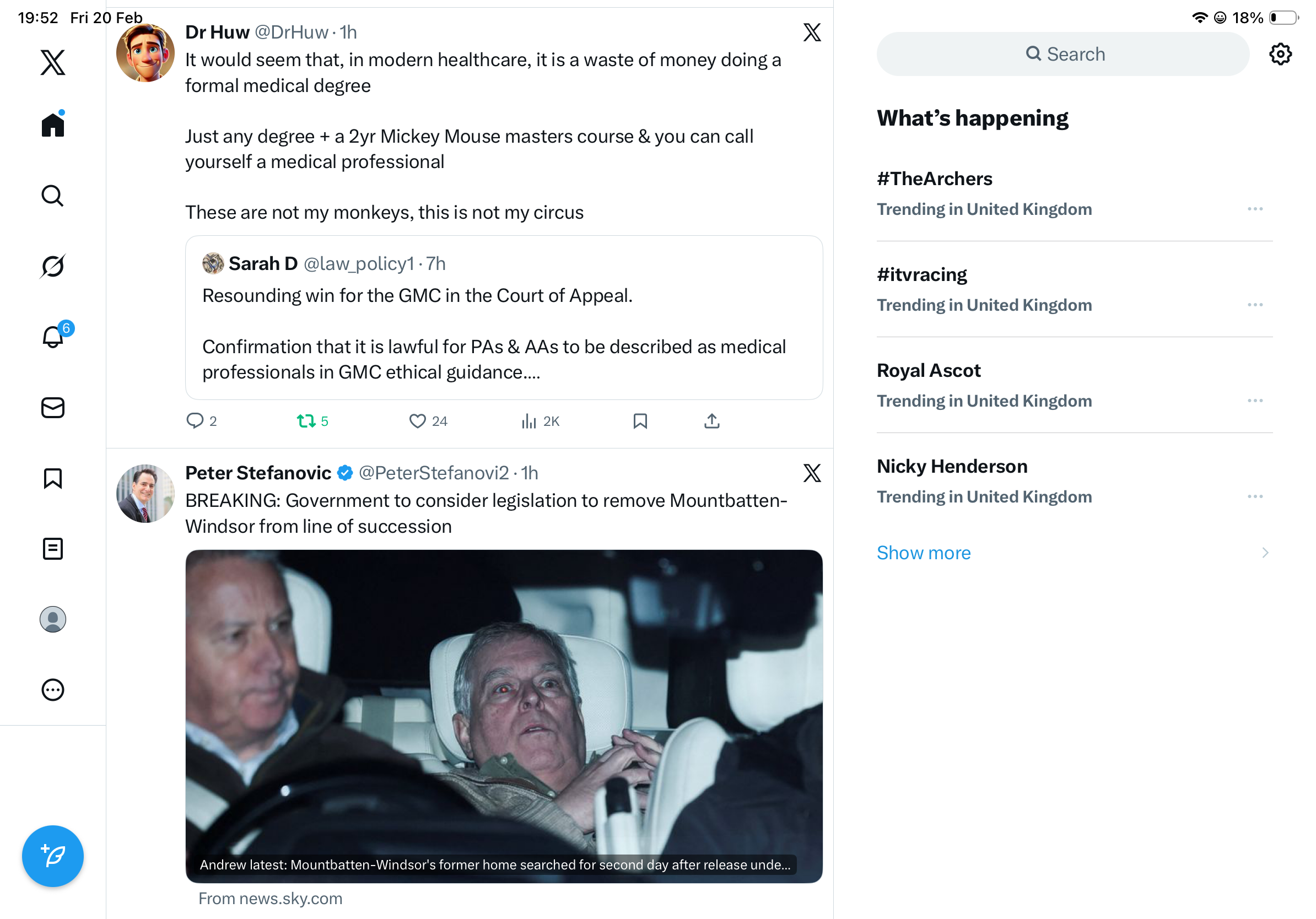Viewport: 1316px width, 919px height.
Task: Open more options for Royal Ascot trend
Action: [1255, 401]
